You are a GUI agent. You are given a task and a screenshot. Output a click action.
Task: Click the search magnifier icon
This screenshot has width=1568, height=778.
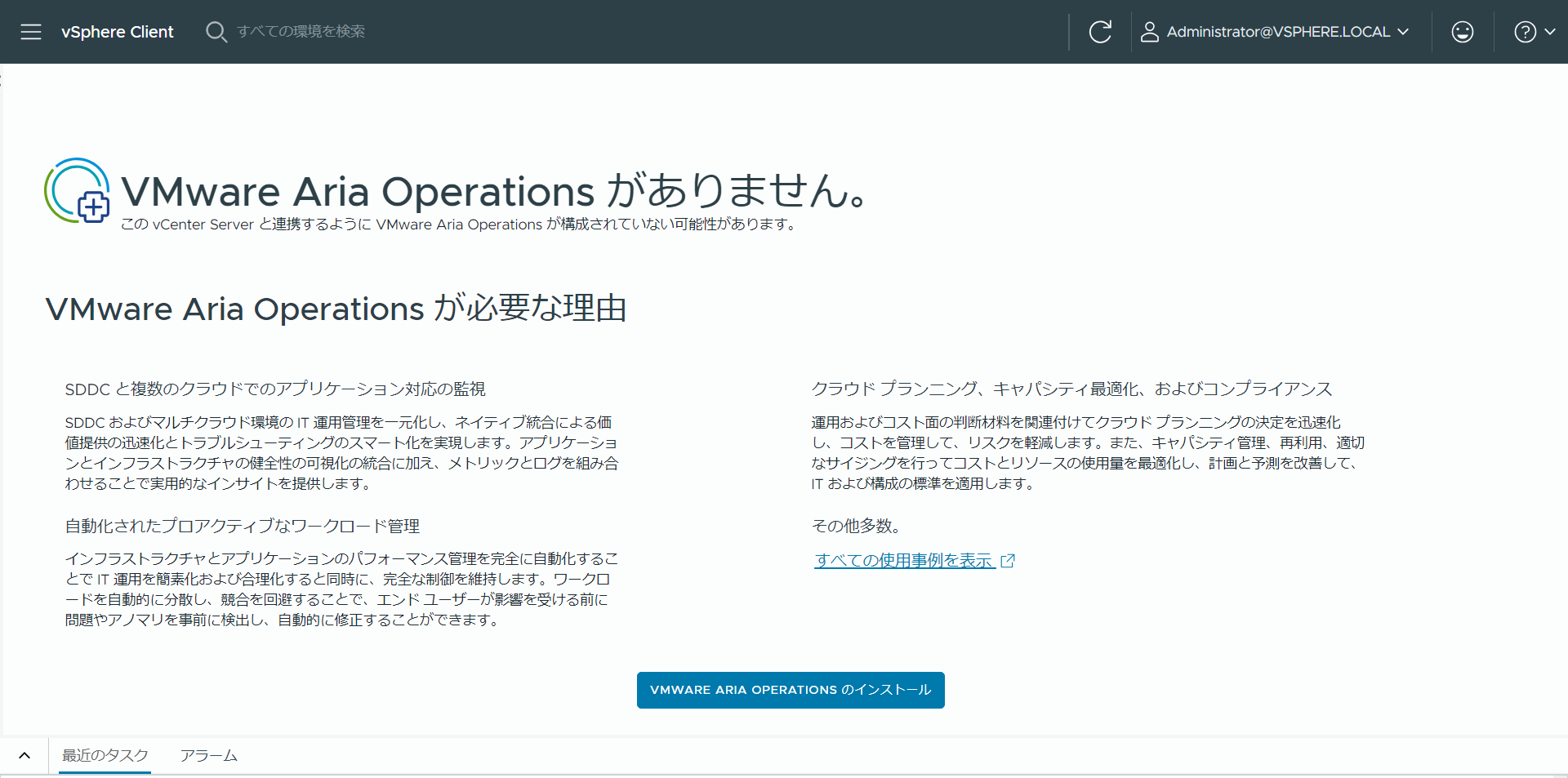tap(216, 32)
